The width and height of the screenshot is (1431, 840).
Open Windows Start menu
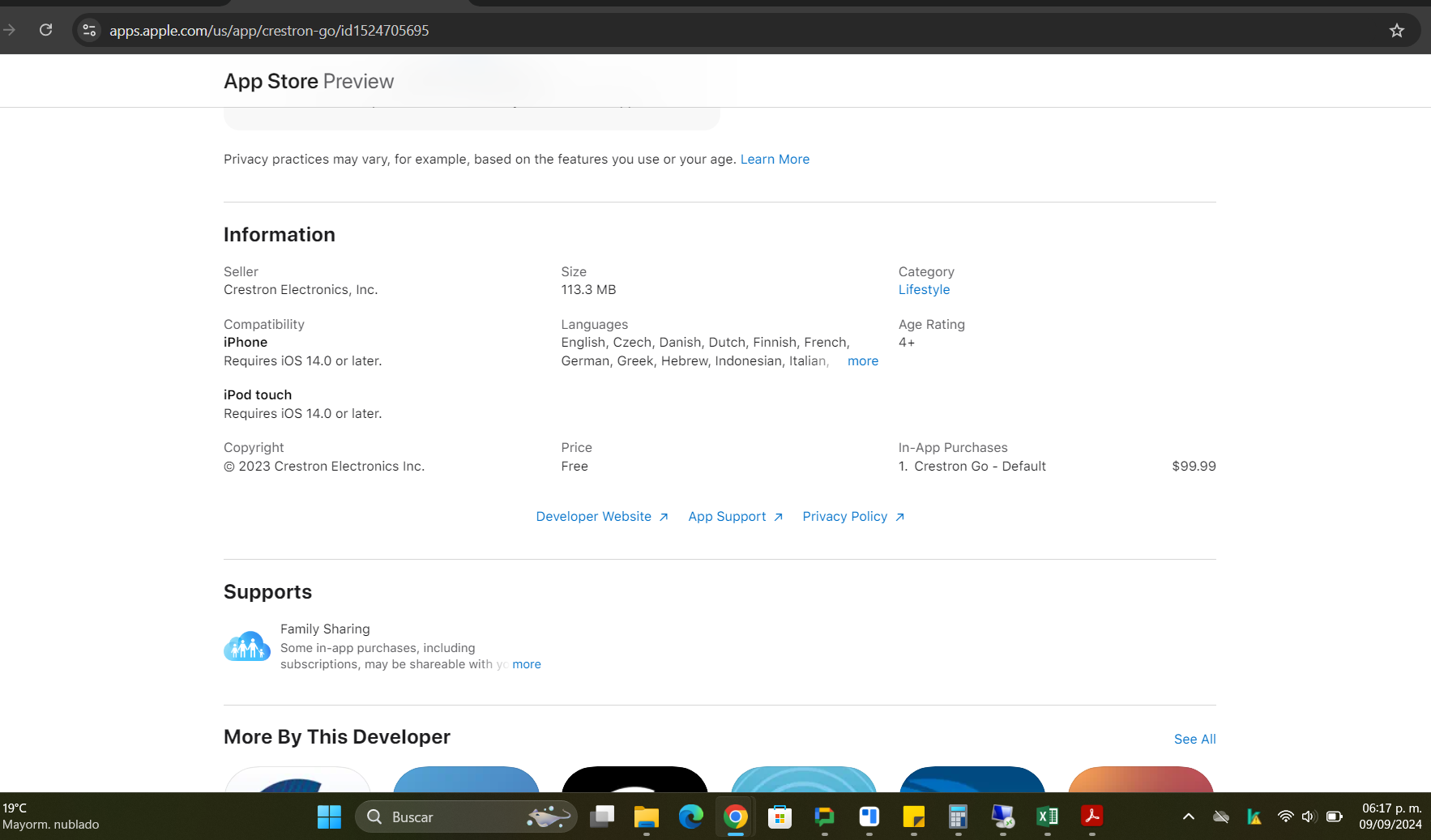coord(329,817)
